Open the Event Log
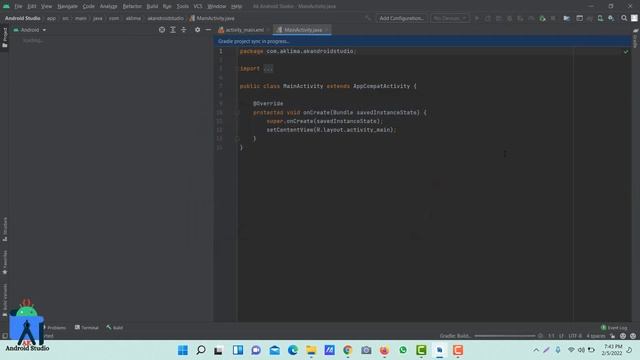The width and height of the screenshot is (640, 360). [x=614, y=327]
